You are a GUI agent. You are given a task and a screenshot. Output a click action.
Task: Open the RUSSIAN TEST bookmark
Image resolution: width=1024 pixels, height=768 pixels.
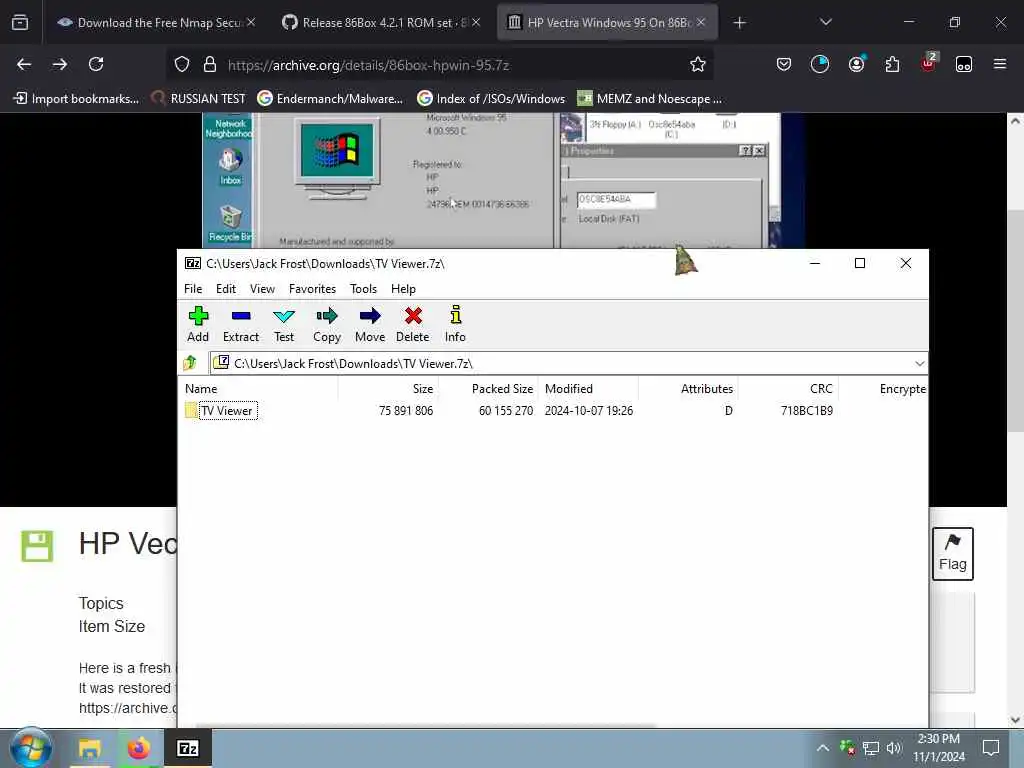(x=199, y=99)
